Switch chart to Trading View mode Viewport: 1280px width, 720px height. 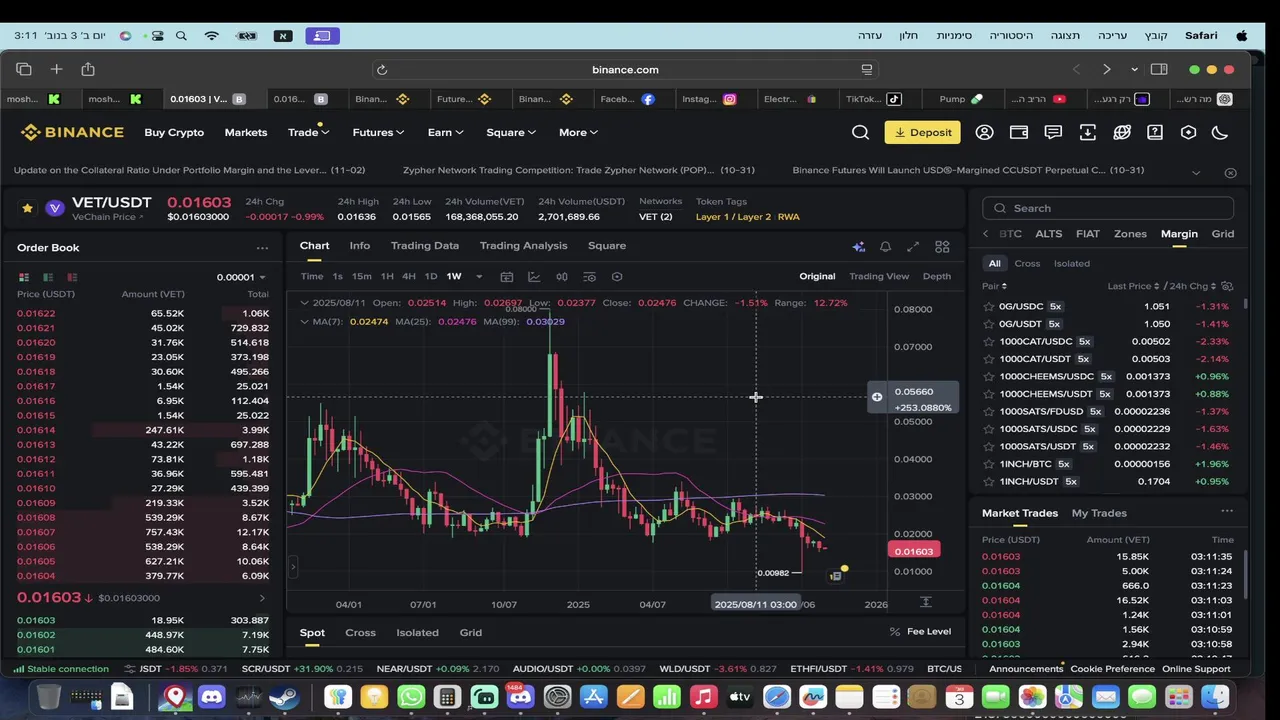tap(879, 277)
